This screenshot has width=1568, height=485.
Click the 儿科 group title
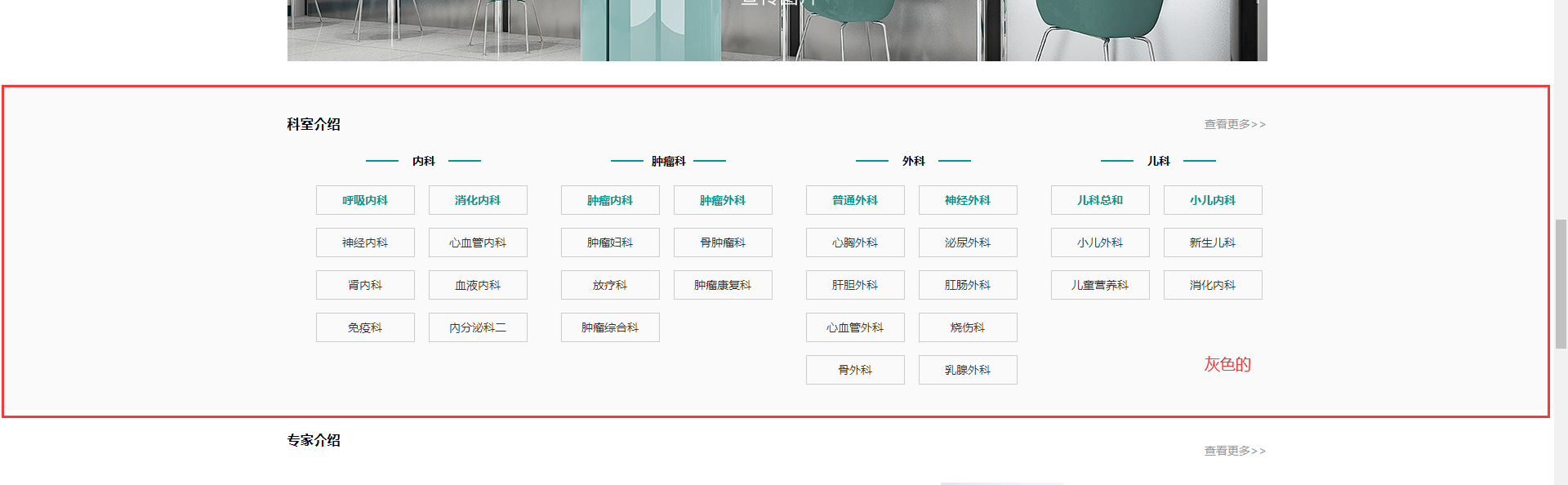pyautogui.click(x=1158, y=161)
